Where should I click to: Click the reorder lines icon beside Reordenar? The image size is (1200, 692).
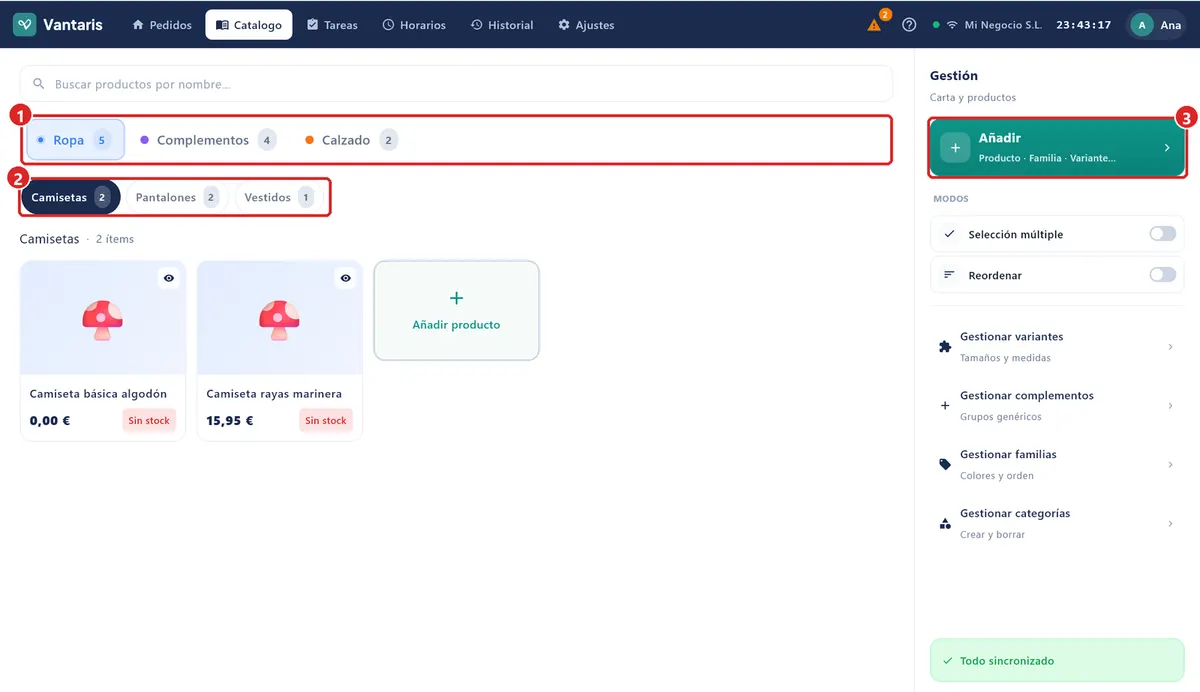[x=949, y=275]
